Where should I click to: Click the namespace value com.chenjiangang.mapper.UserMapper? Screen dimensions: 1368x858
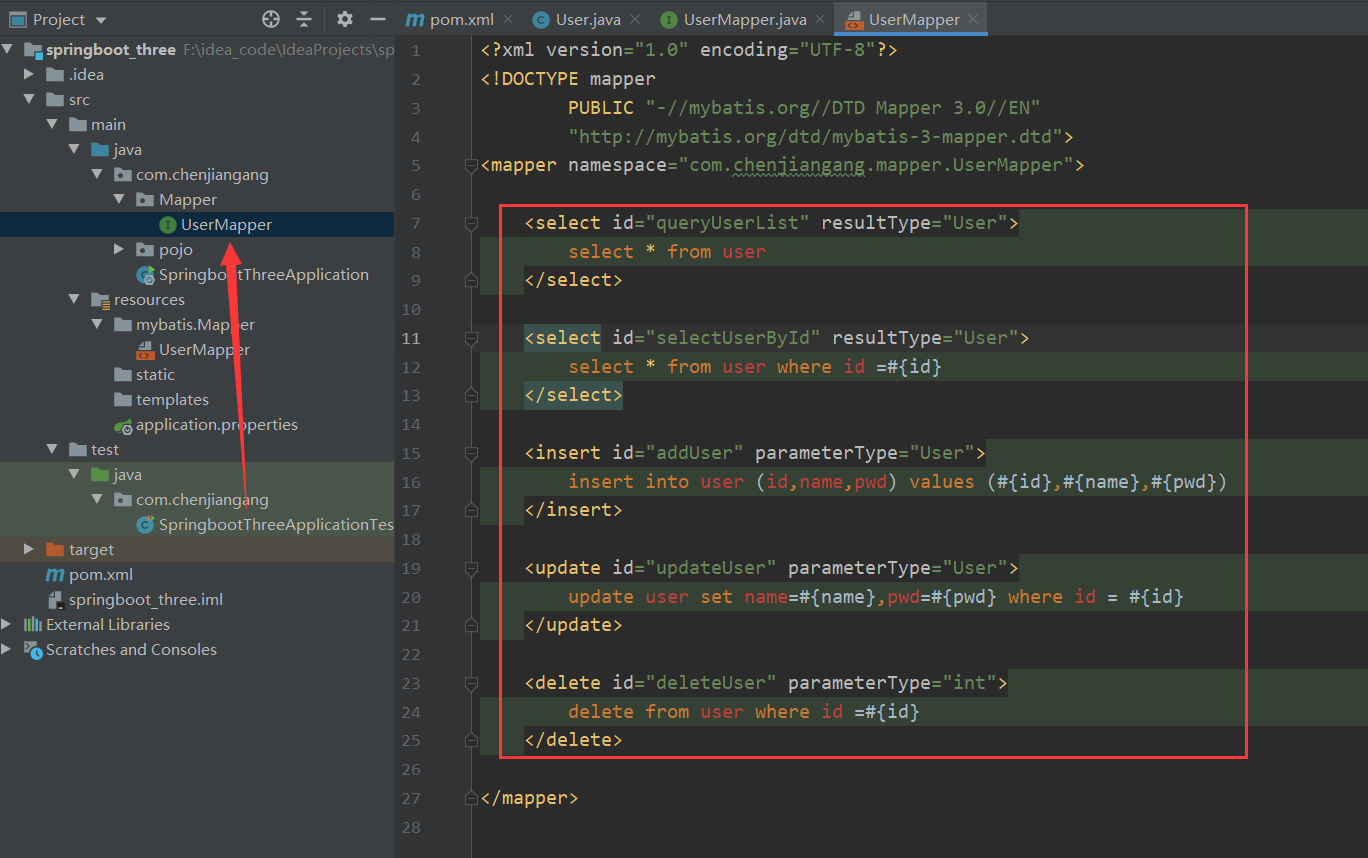point(876,165)
